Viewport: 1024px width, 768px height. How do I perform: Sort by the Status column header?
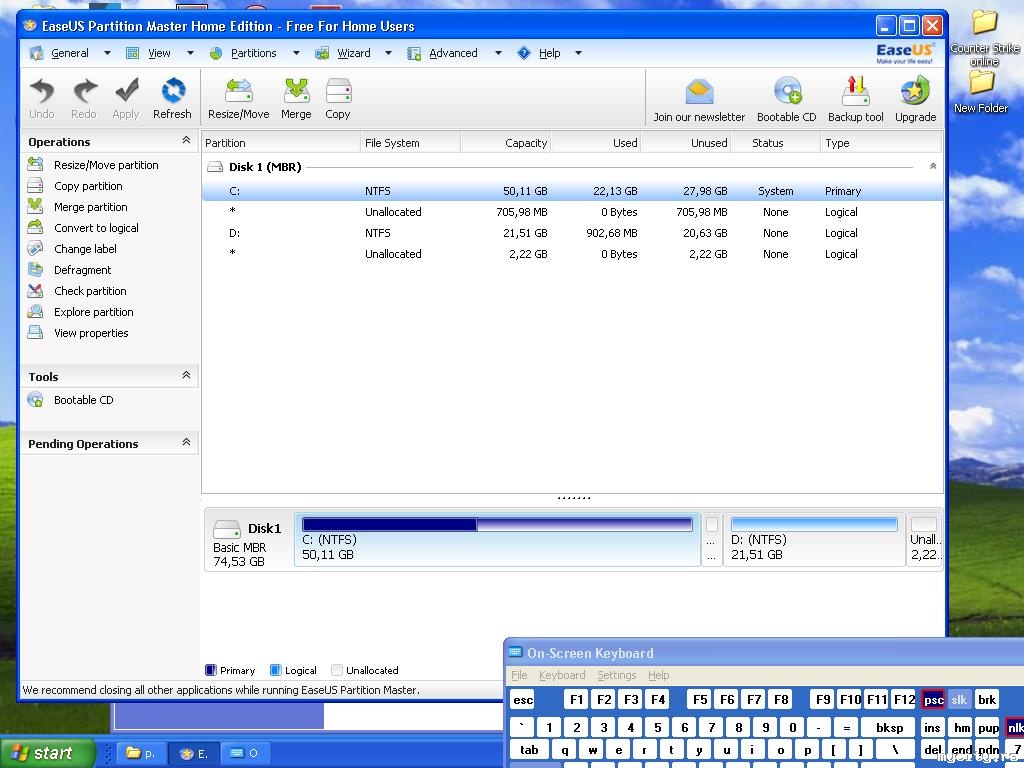775,143
